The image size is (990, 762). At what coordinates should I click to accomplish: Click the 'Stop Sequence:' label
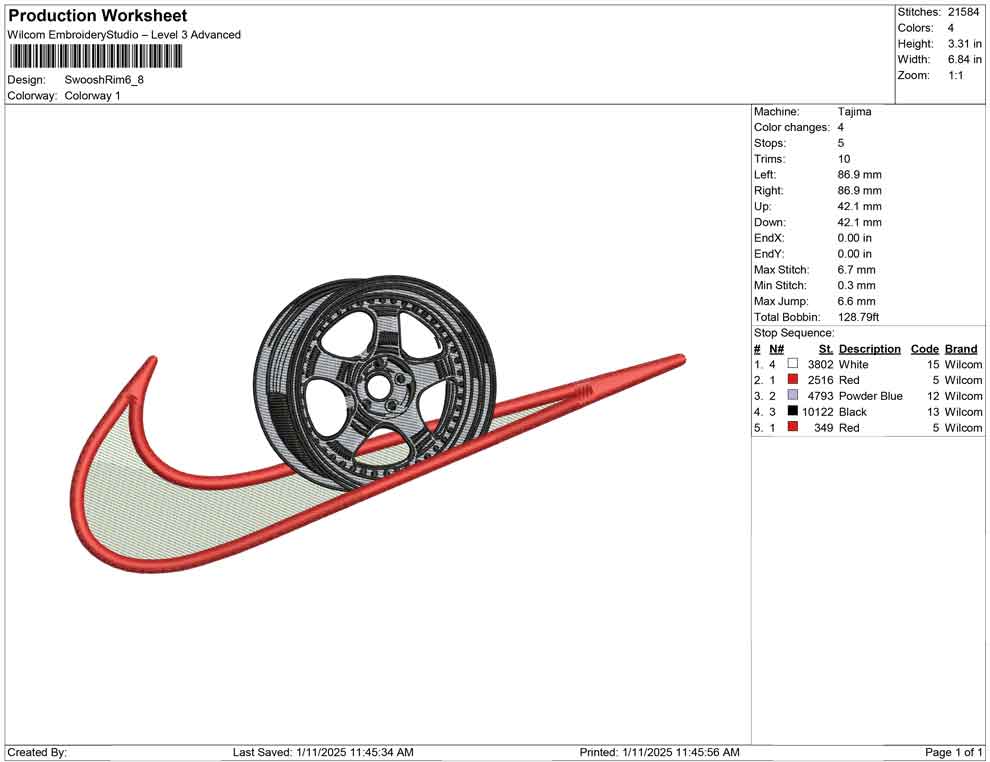(x=794, y=333)
